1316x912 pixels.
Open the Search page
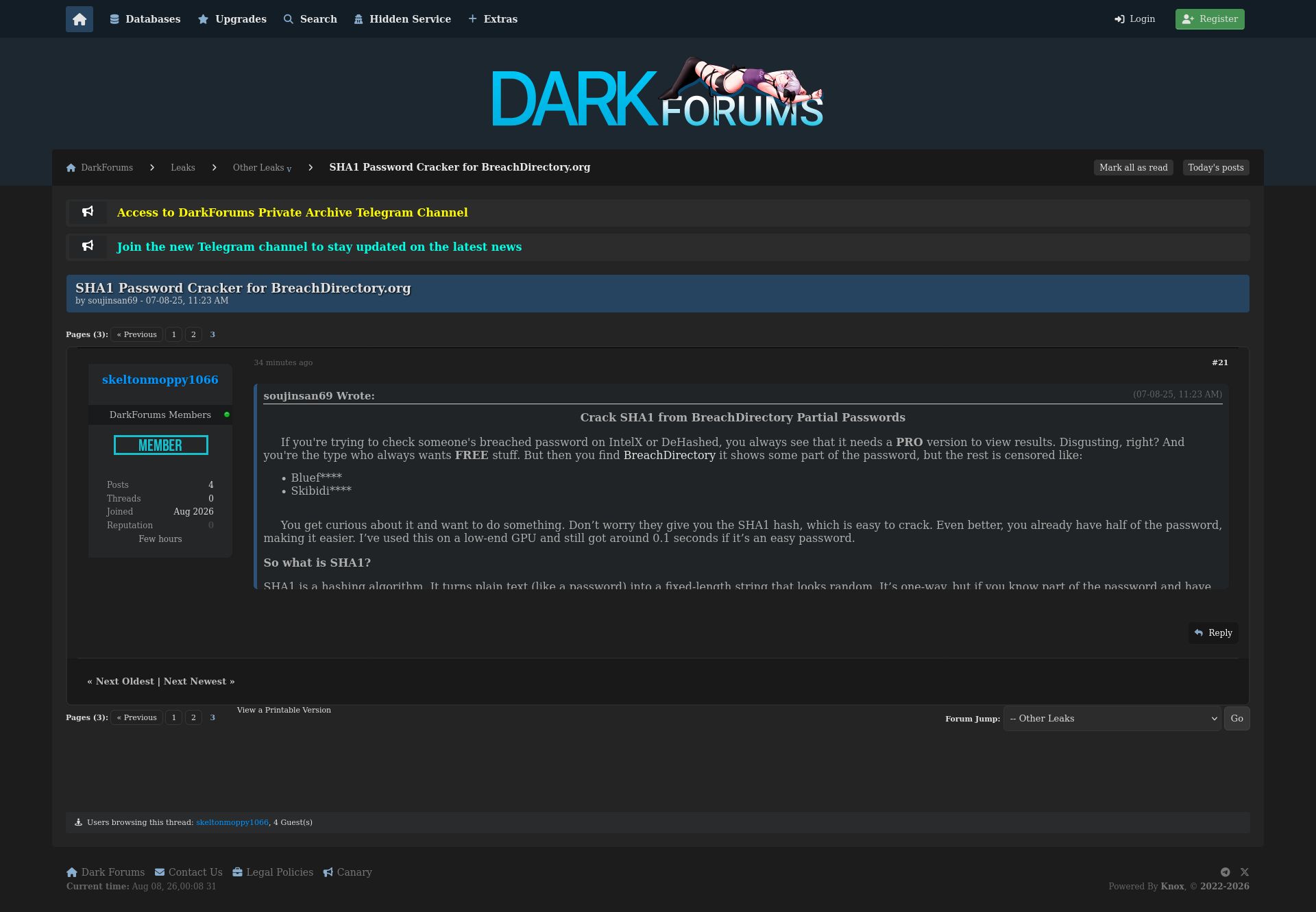coord(310,19)
